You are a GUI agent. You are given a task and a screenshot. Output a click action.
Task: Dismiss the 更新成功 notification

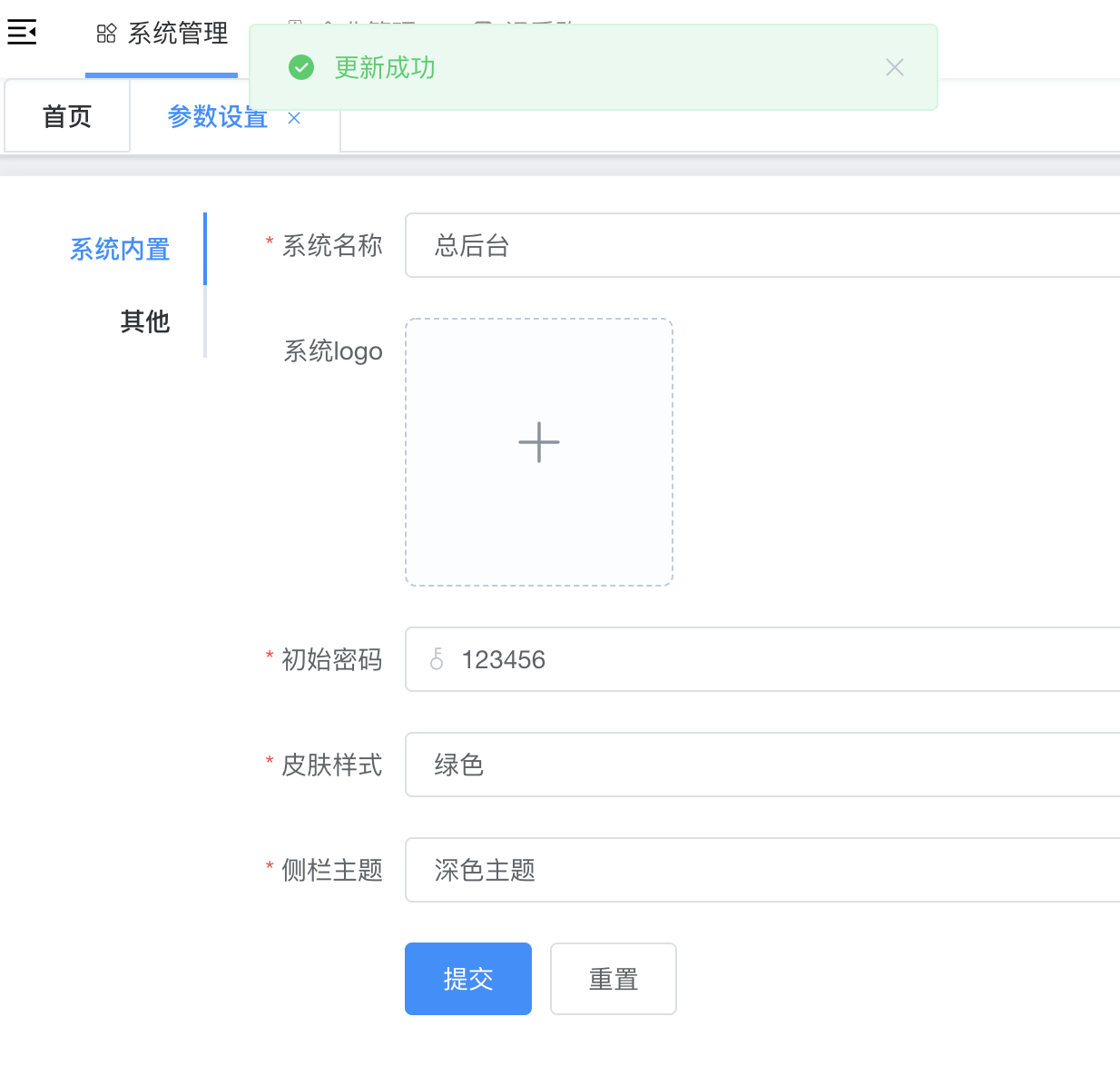pos(894,67)
